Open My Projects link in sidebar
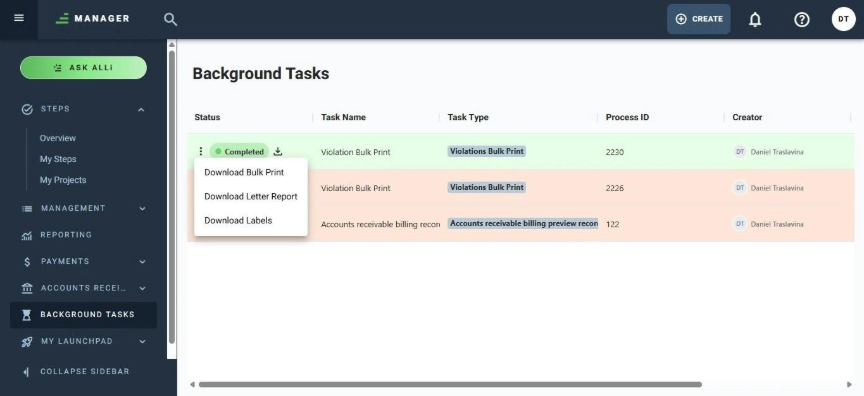This screenshot has height=396, width=864. [63, 180]
